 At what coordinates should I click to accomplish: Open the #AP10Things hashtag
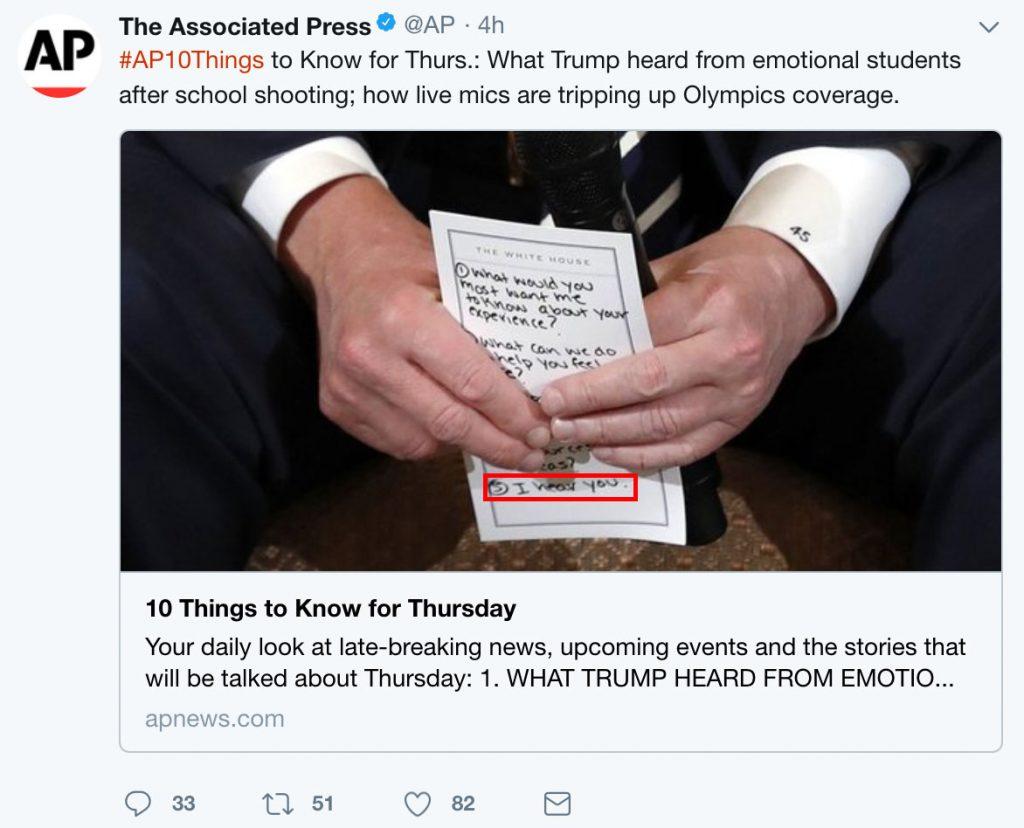pos(191,60)
